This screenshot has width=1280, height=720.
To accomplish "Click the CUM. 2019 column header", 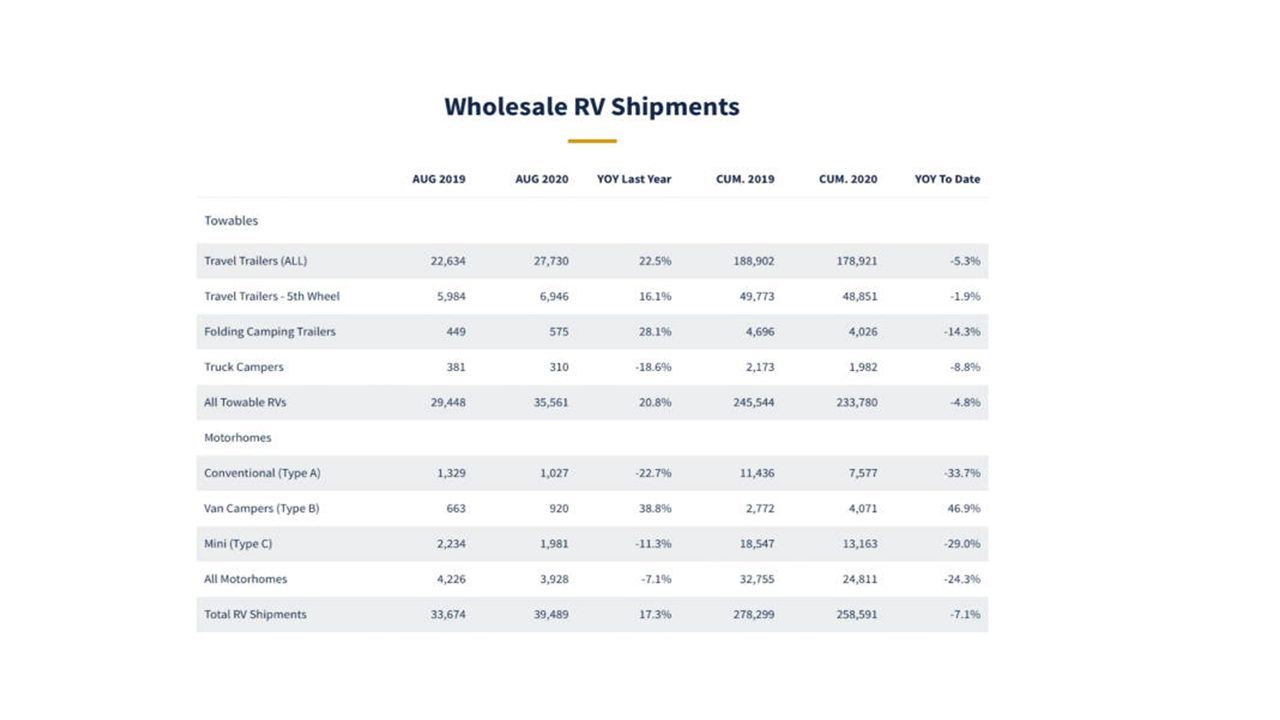I will pos(745,179).
